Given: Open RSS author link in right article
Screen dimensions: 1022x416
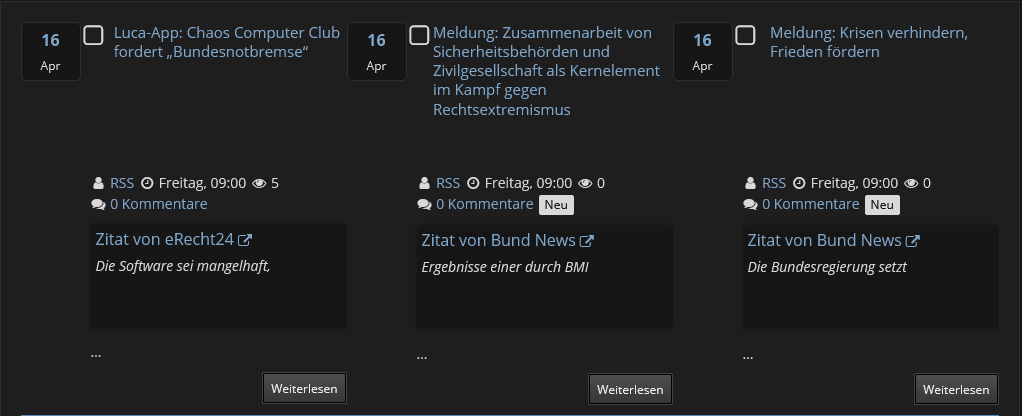Looking at the screenshot, I should [774, 183].
